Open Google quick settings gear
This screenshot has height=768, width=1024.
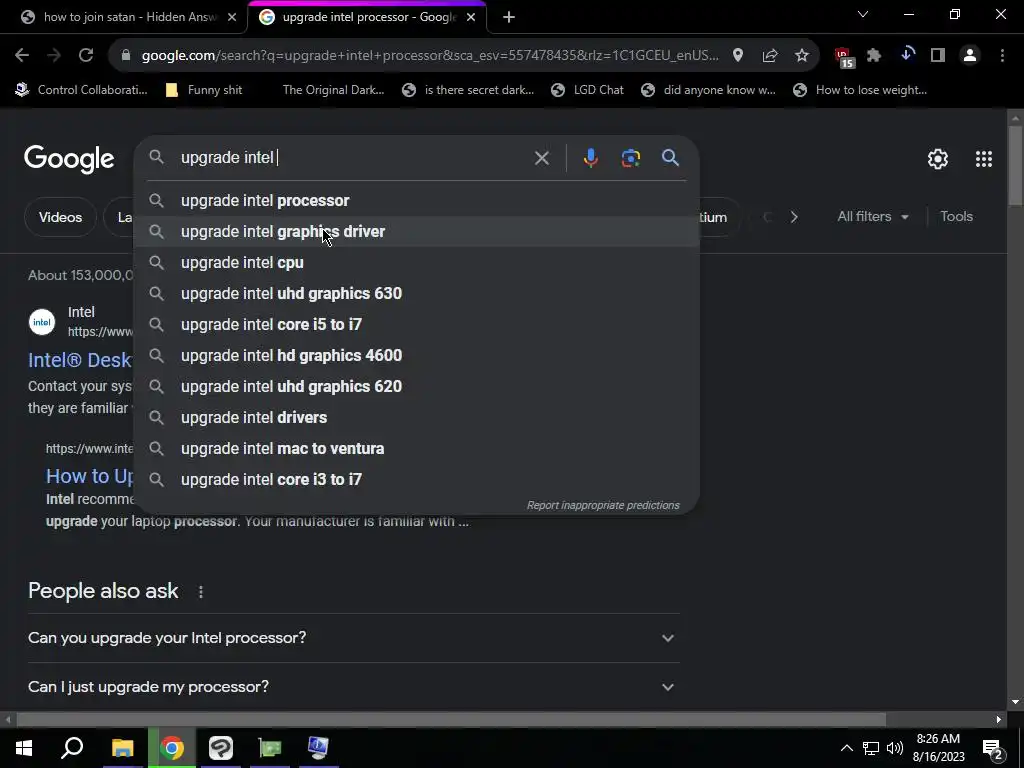[x=938, y=159]
